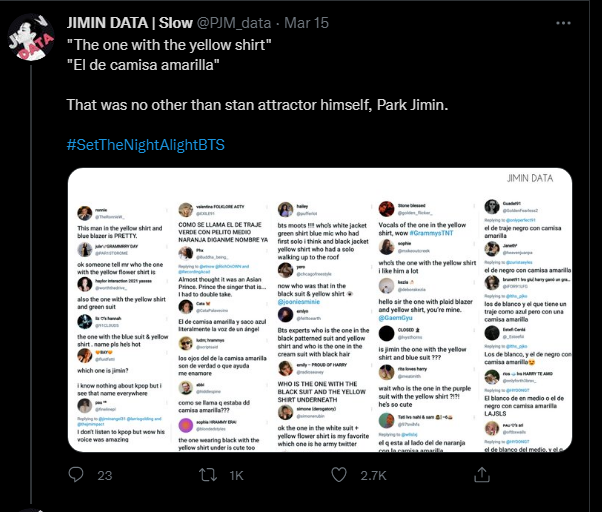The height and width of the screenshot is (512, 602).
Task: Click the JIMIN DATA | Slow display name
Action: pyautogui.click(x=129, y=23)
